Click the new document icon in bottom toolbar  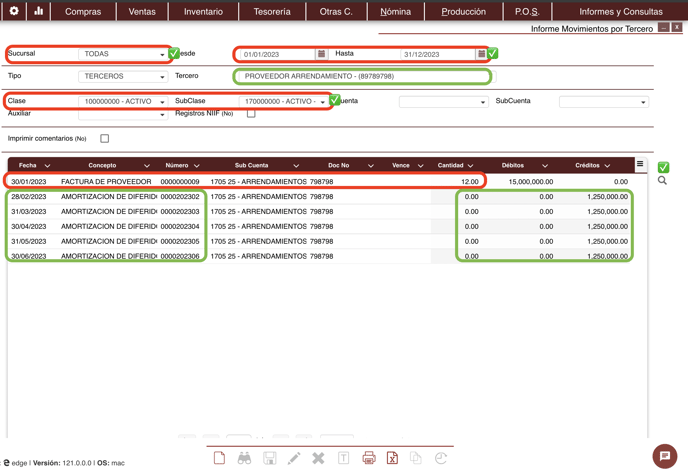(x=219, y=458)
